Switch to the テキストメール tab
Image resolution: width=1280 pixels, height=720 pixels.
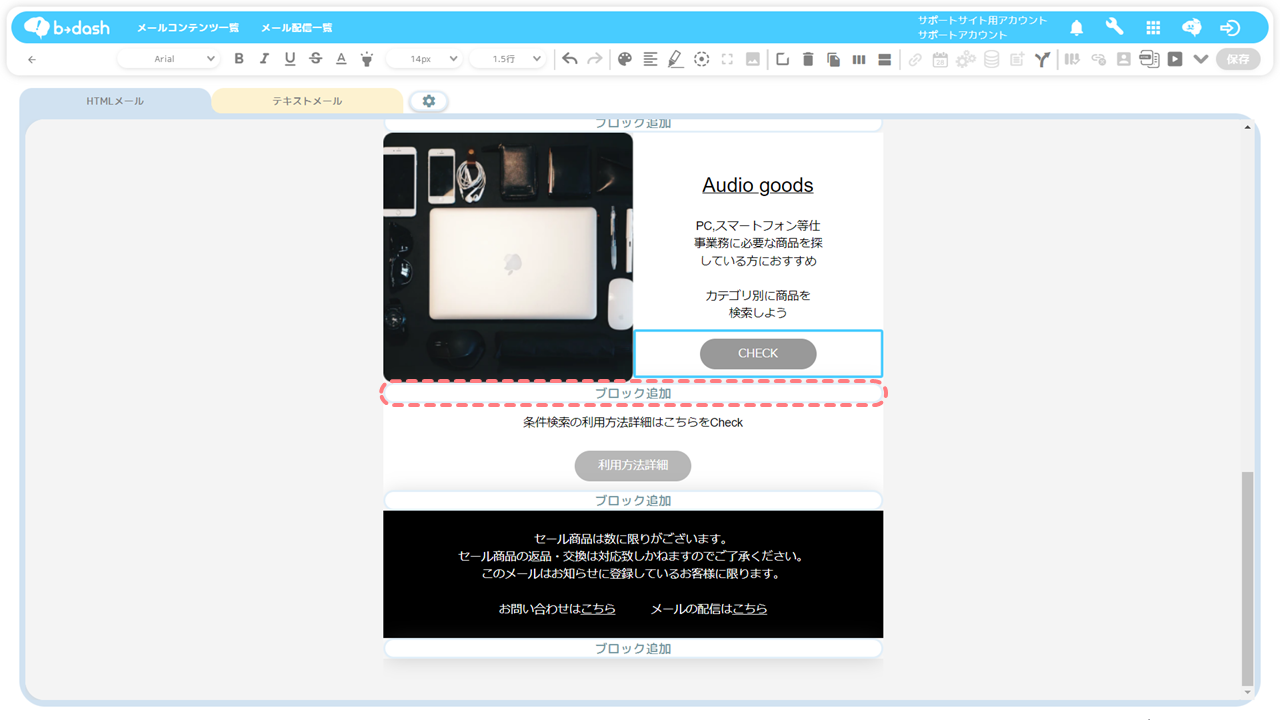(307, 101)
